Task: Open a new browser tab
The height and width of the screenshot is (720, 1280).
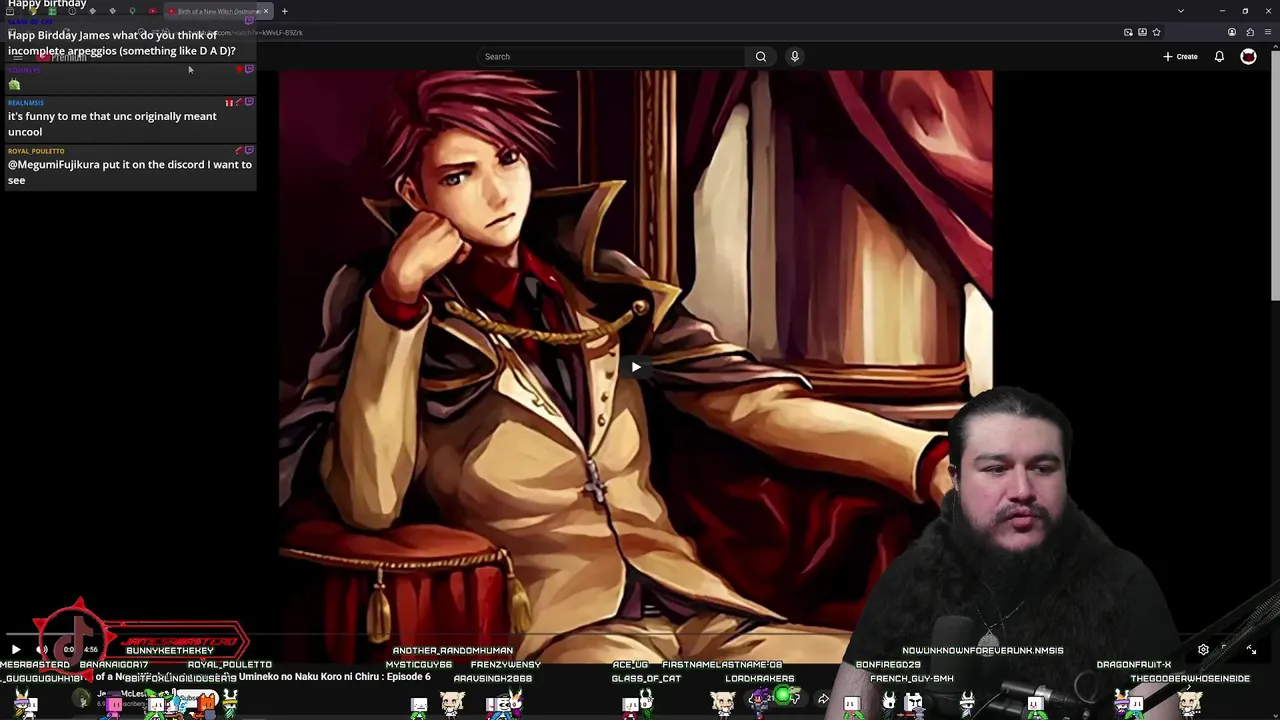Action: [285, 11]
